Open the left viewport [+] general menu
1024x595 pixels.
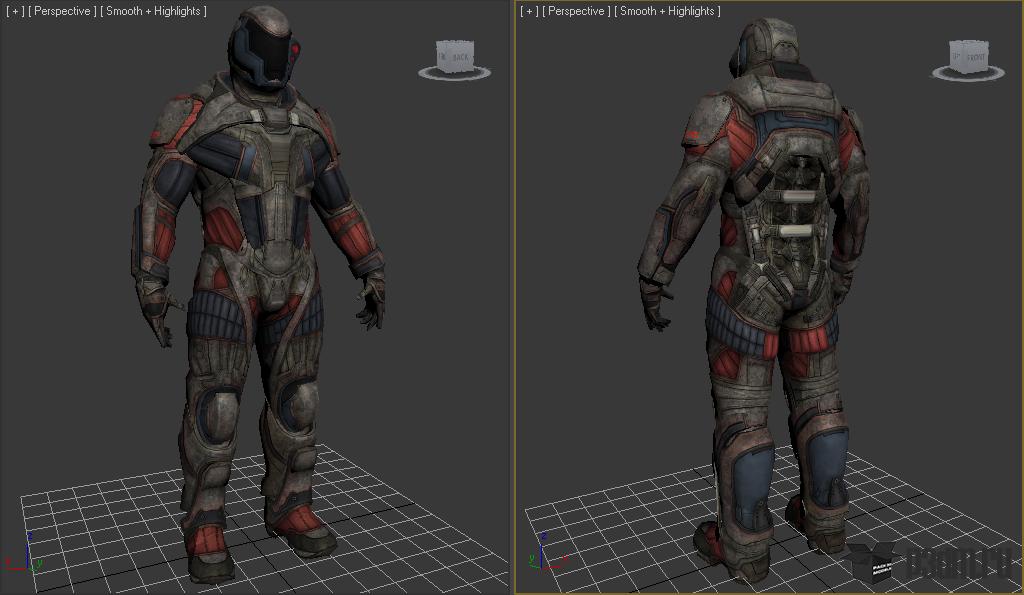(x=15, y=11)
